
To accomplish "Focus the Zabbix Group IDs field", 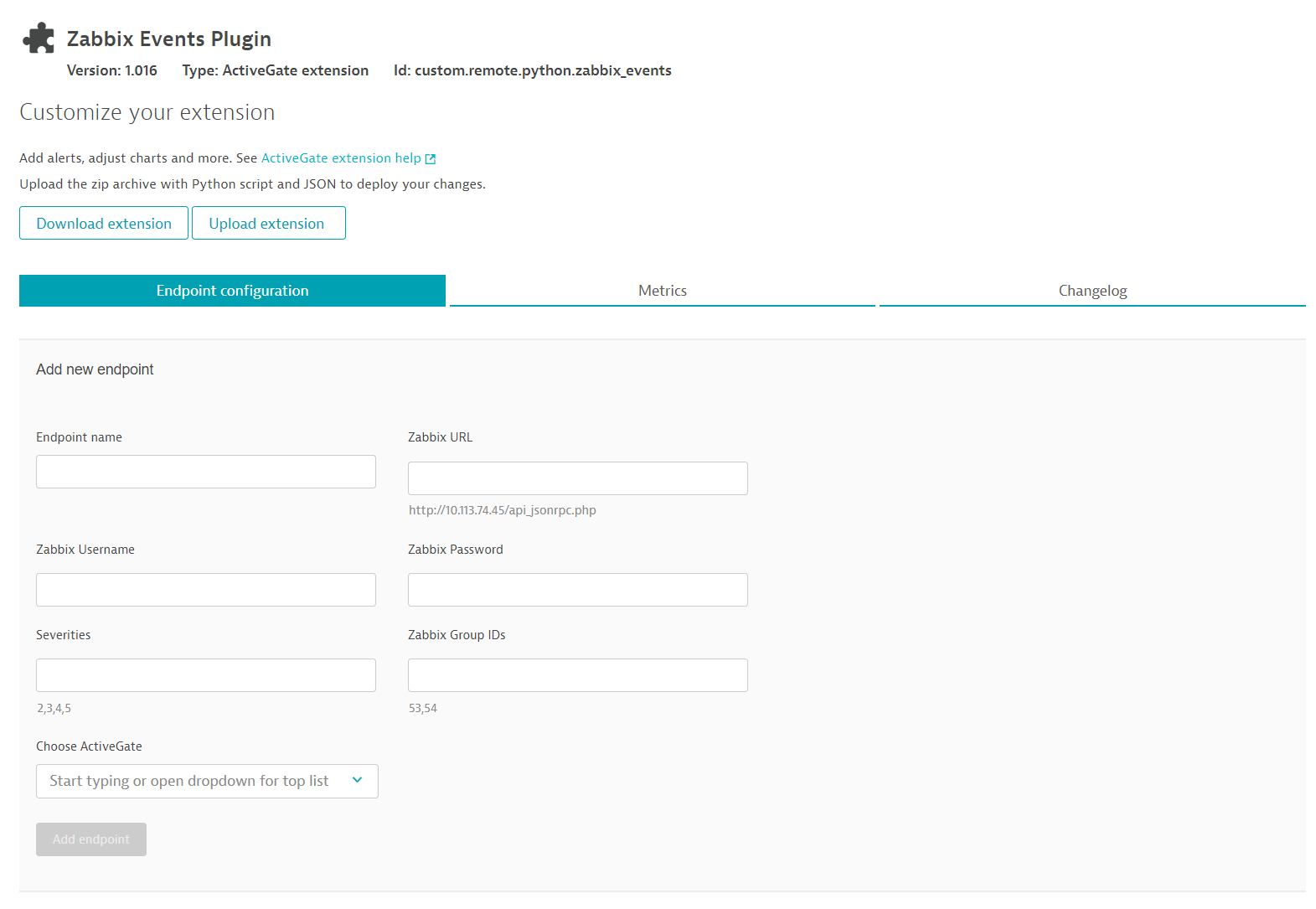I will tap(578, 675).
